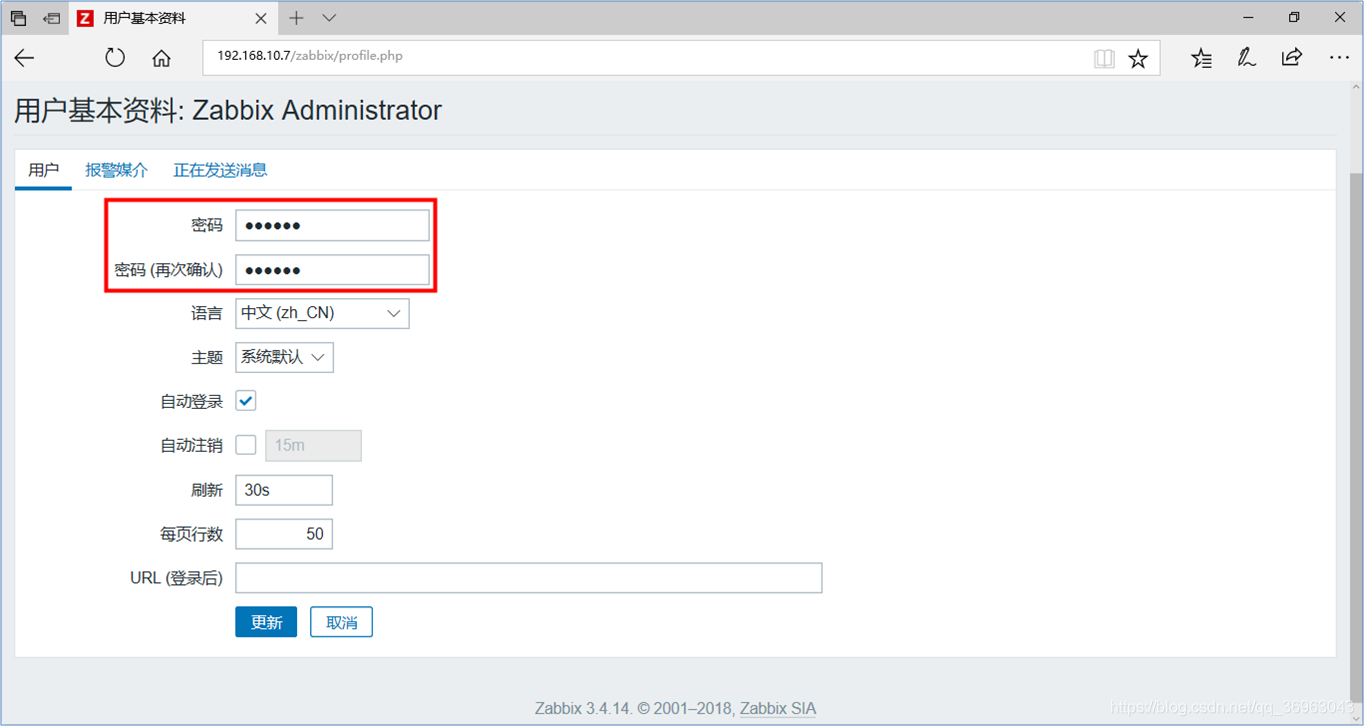1364x726 pixels.
Task: Open new tab with plus icon
Action: tap(296, 18)
